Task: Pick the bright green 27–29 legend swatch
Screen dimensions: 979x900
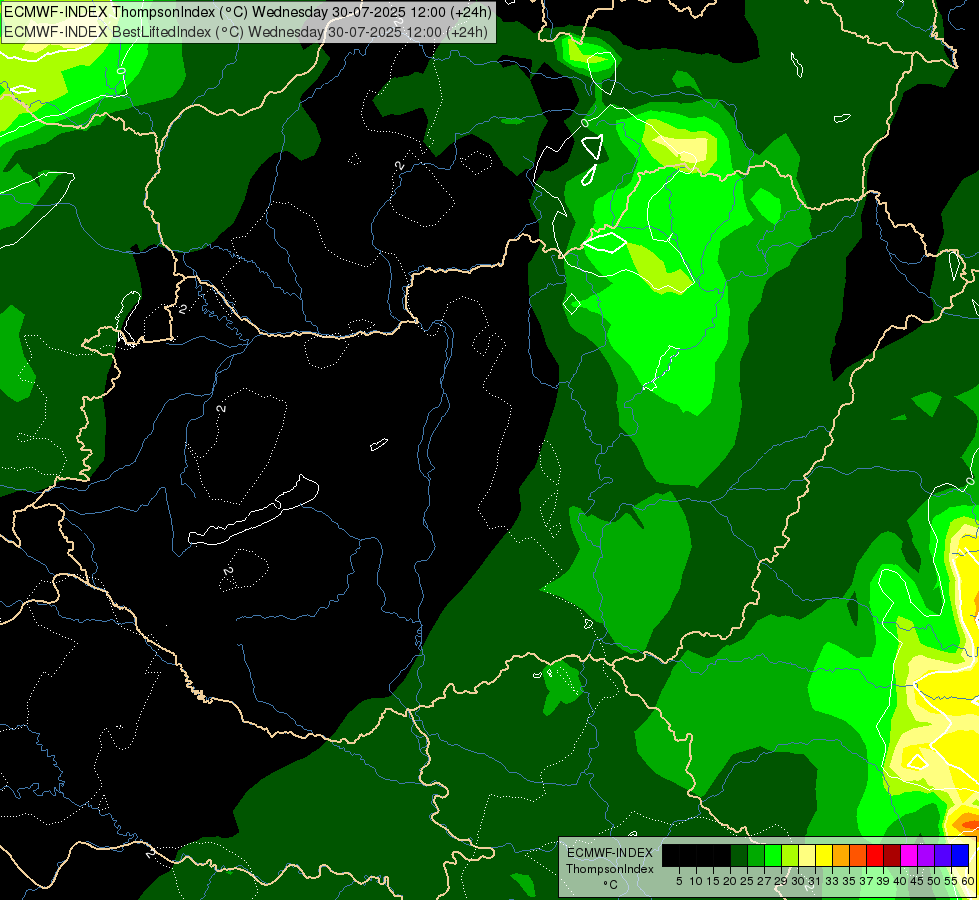Action: click(773, 855)
